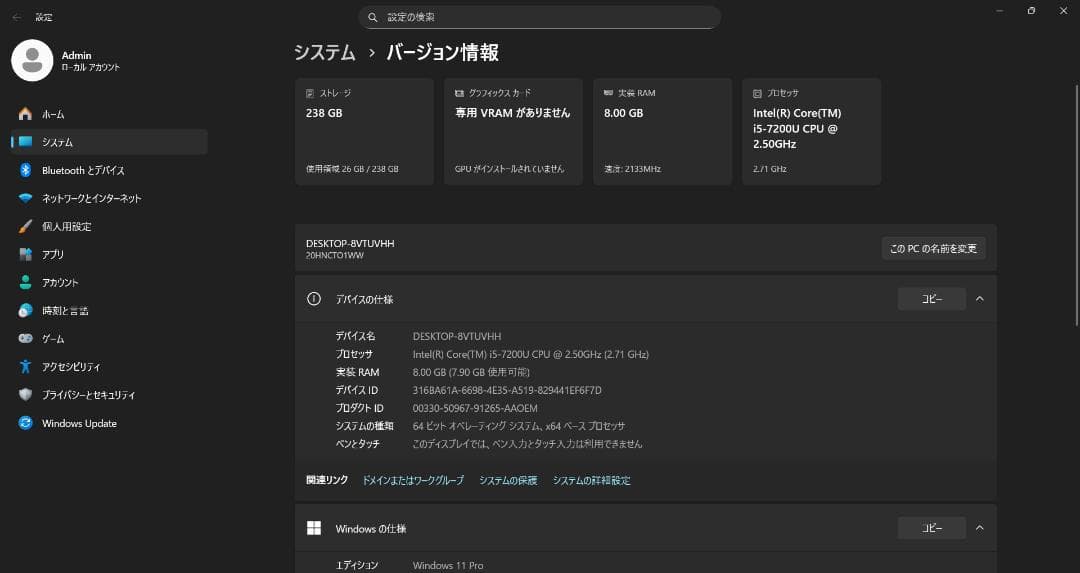This screenshot has height=573, width=1080.
Task: Click the Admin profile avatar picture
Action: tap(32, 60)
